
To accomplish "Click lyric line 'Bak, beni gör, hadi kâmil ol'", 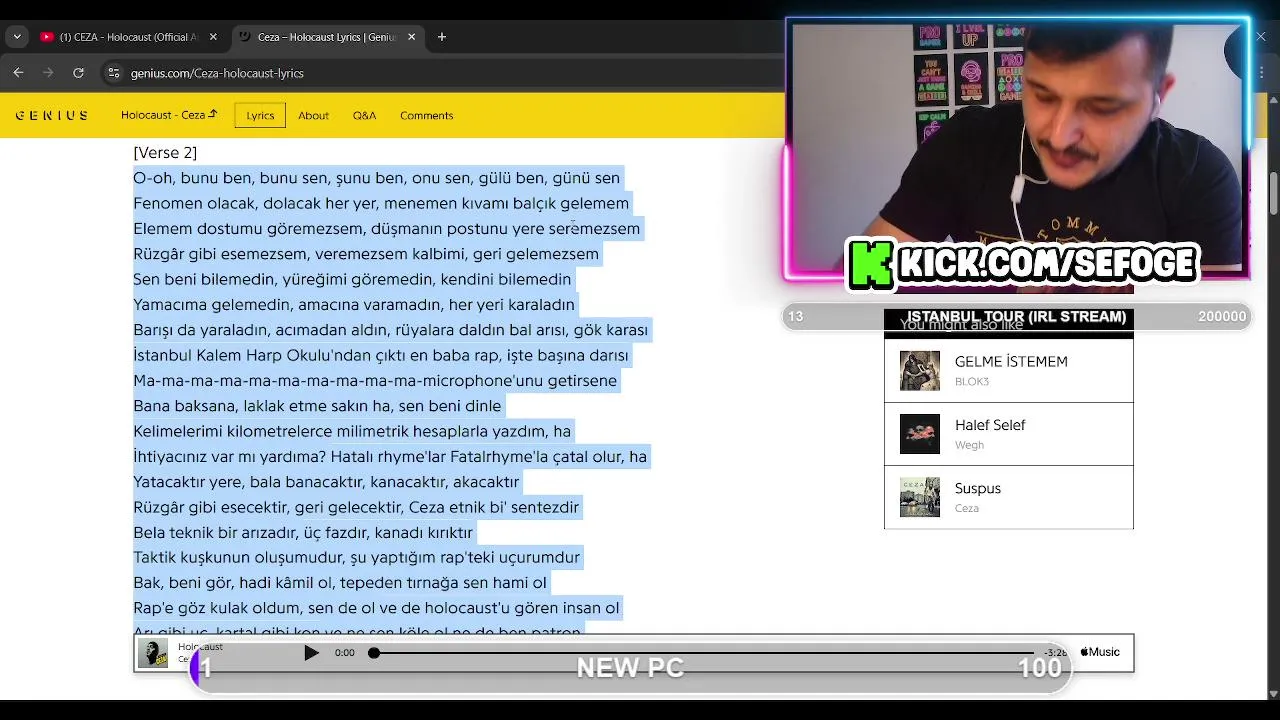I will 340,583.
